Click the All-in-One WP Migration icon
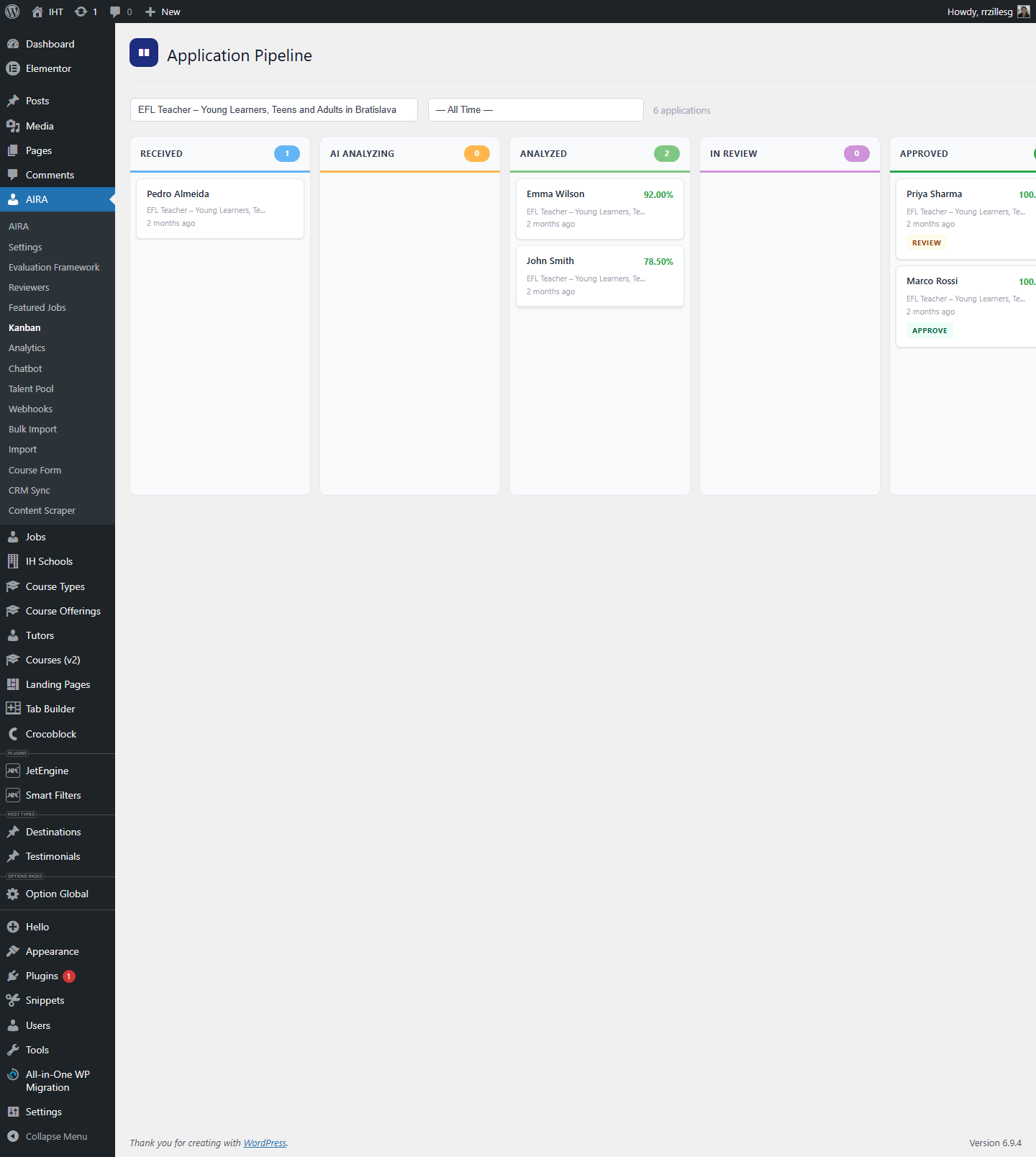 (x=13, y=1074)
